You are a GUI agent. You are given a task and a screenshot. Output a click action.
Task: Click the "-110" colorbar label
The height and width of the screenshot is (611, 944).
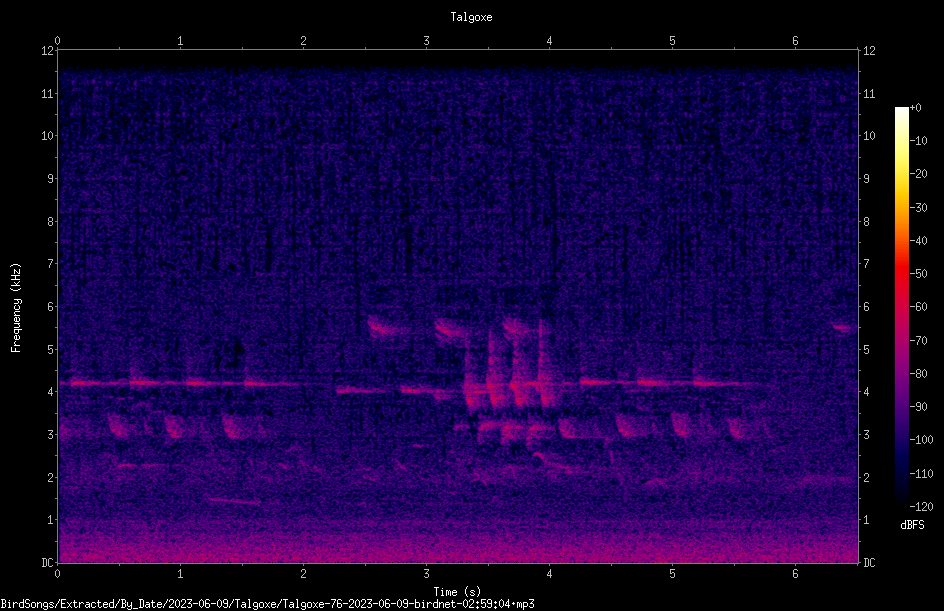921,474
